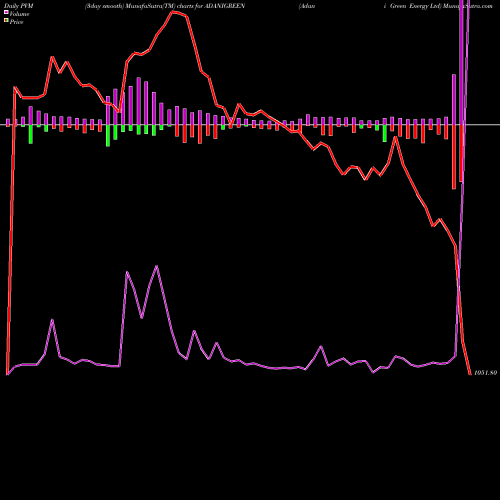Click the last price value 1051.80

[485, 373]
